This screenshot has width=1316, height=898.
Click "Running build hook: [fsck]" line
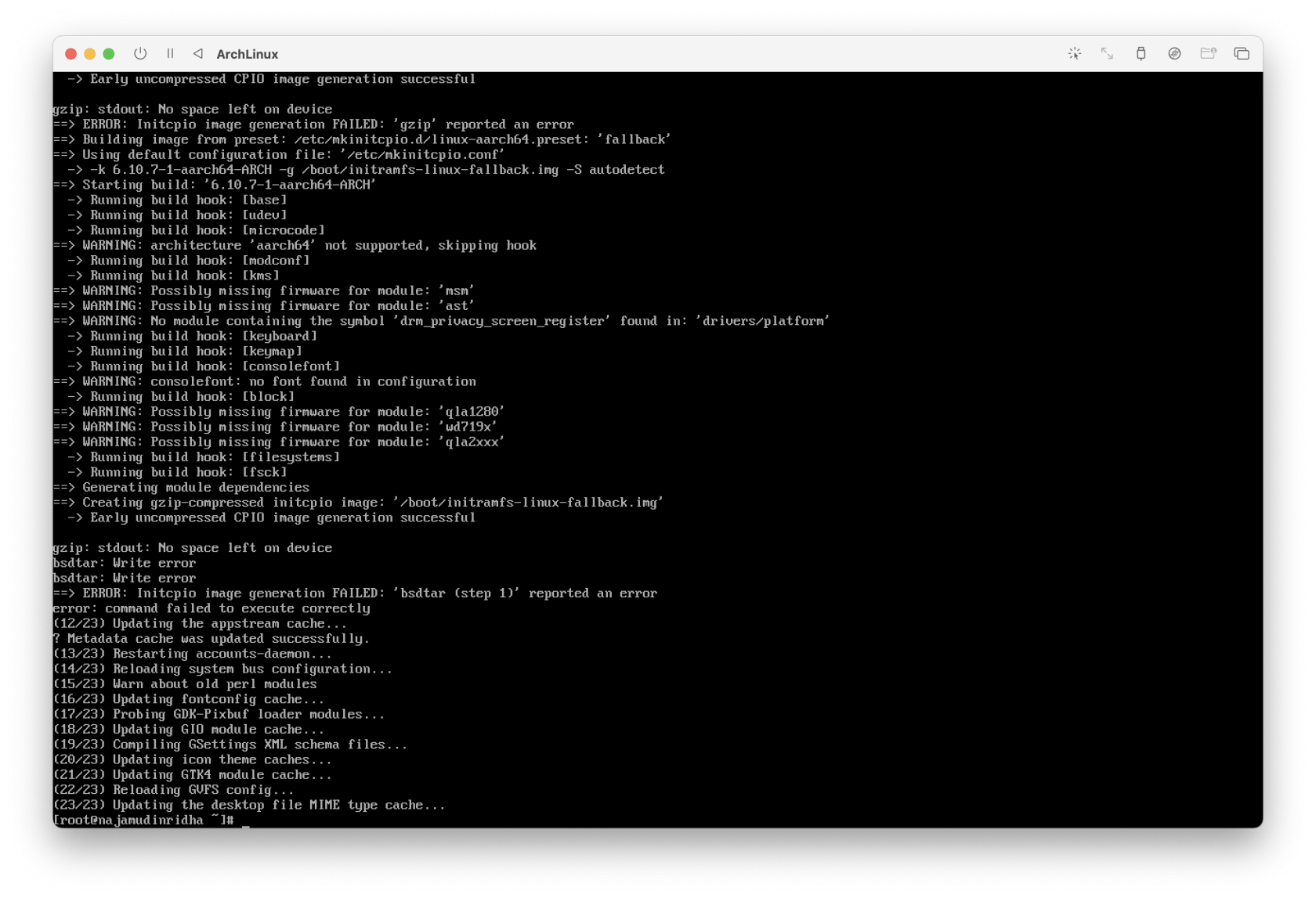177,472
